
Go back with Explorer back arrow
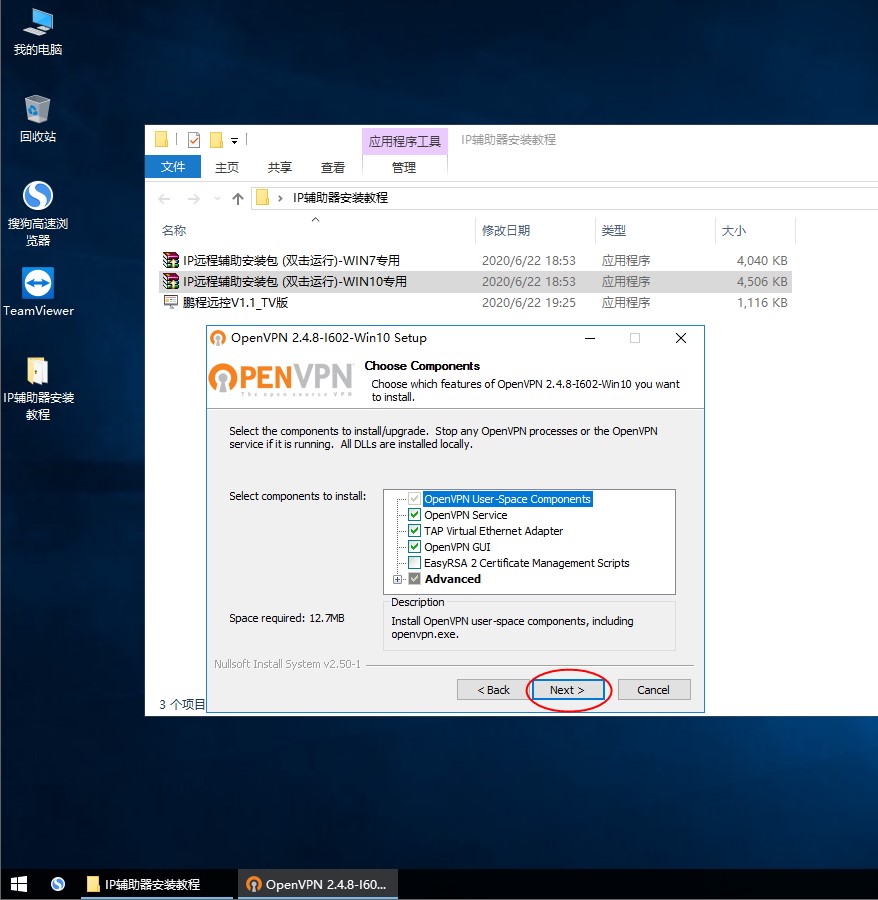pyautogui.click(x=164, y=199)
